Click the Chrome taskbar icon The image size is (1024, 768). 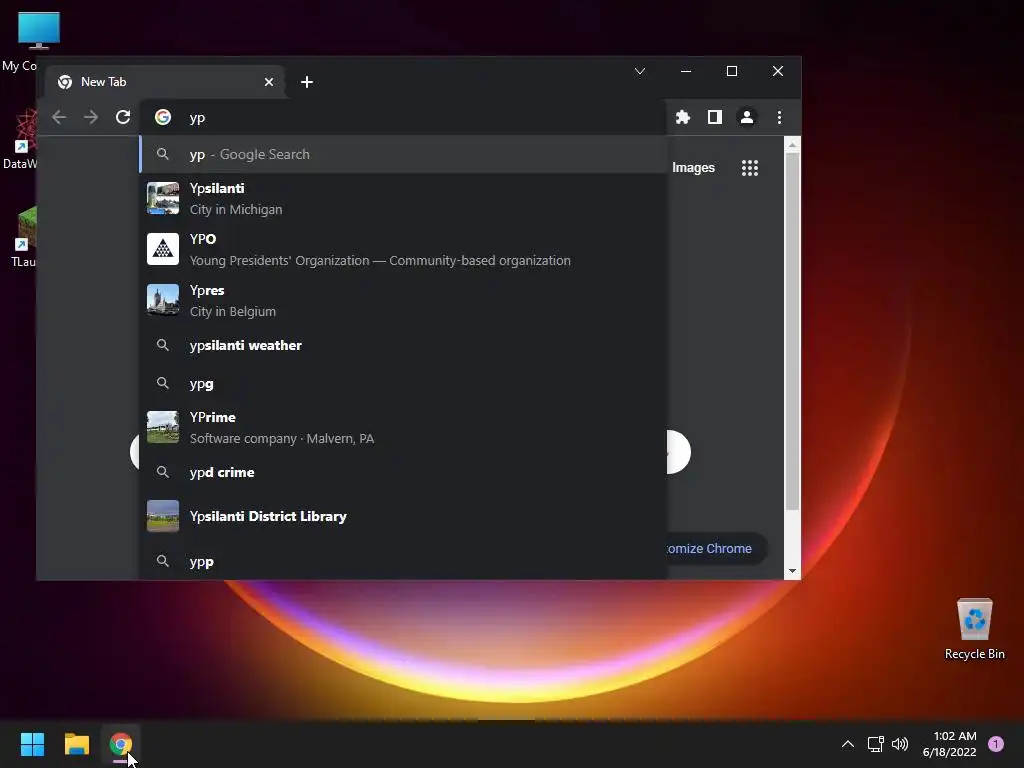pyautogui.click(x=121, y=744)
